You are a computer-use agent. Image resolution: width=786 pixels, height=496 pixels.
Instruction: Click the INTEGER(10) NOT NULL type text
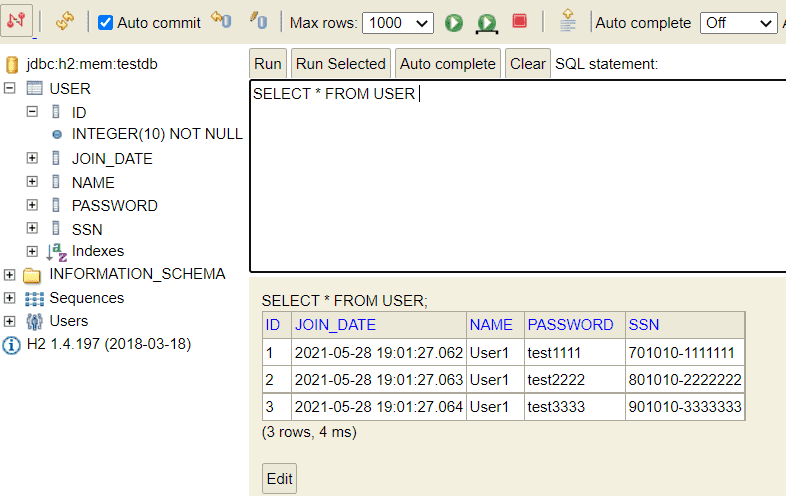[157, 134]
